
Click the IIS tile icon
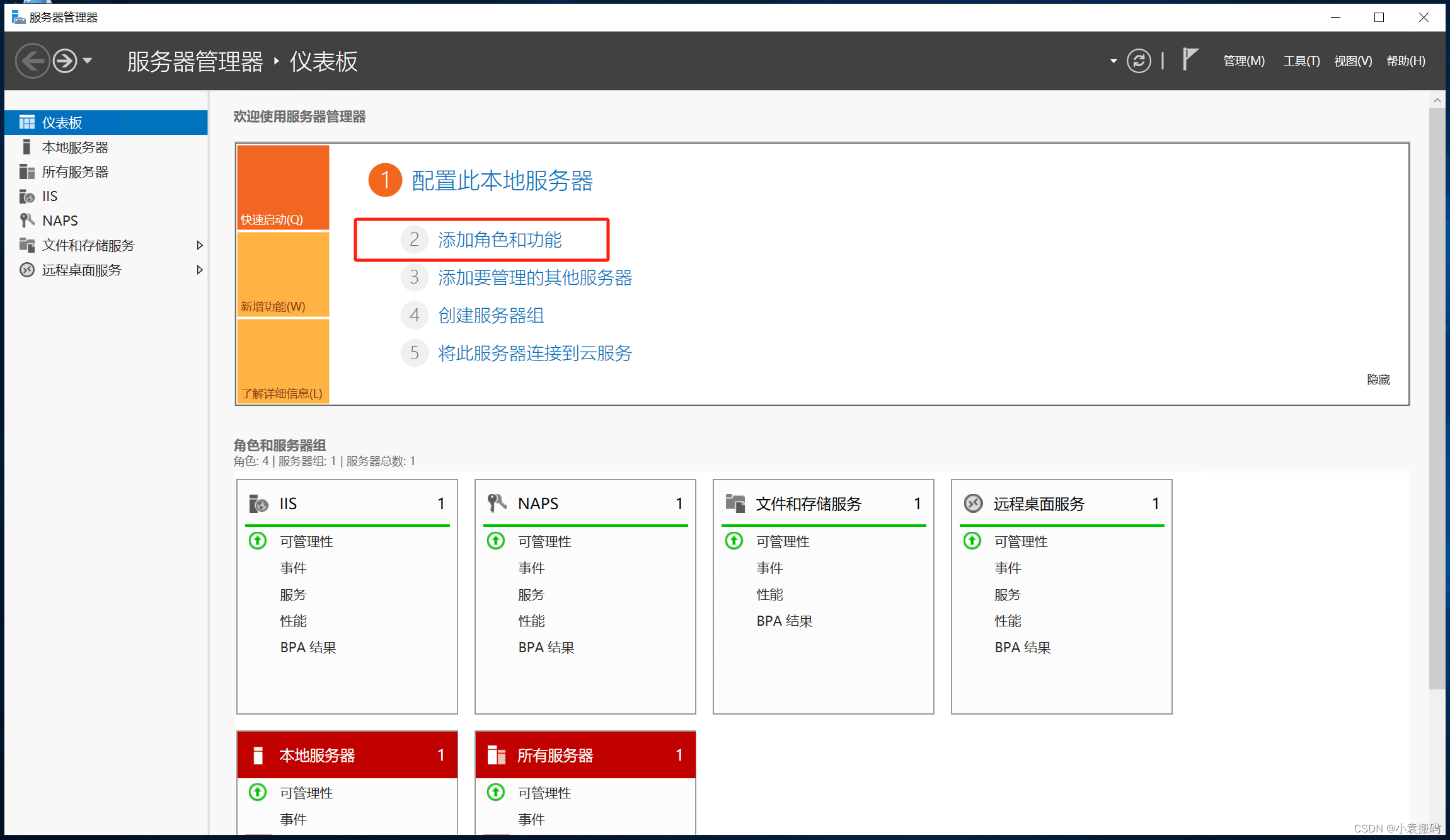pos(258,503)
